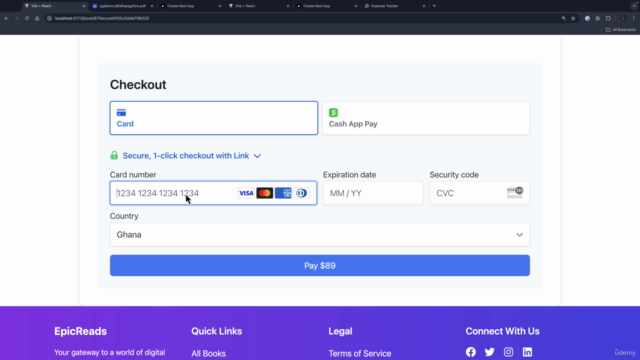Click the Pay $89 button

click(320, 266)
